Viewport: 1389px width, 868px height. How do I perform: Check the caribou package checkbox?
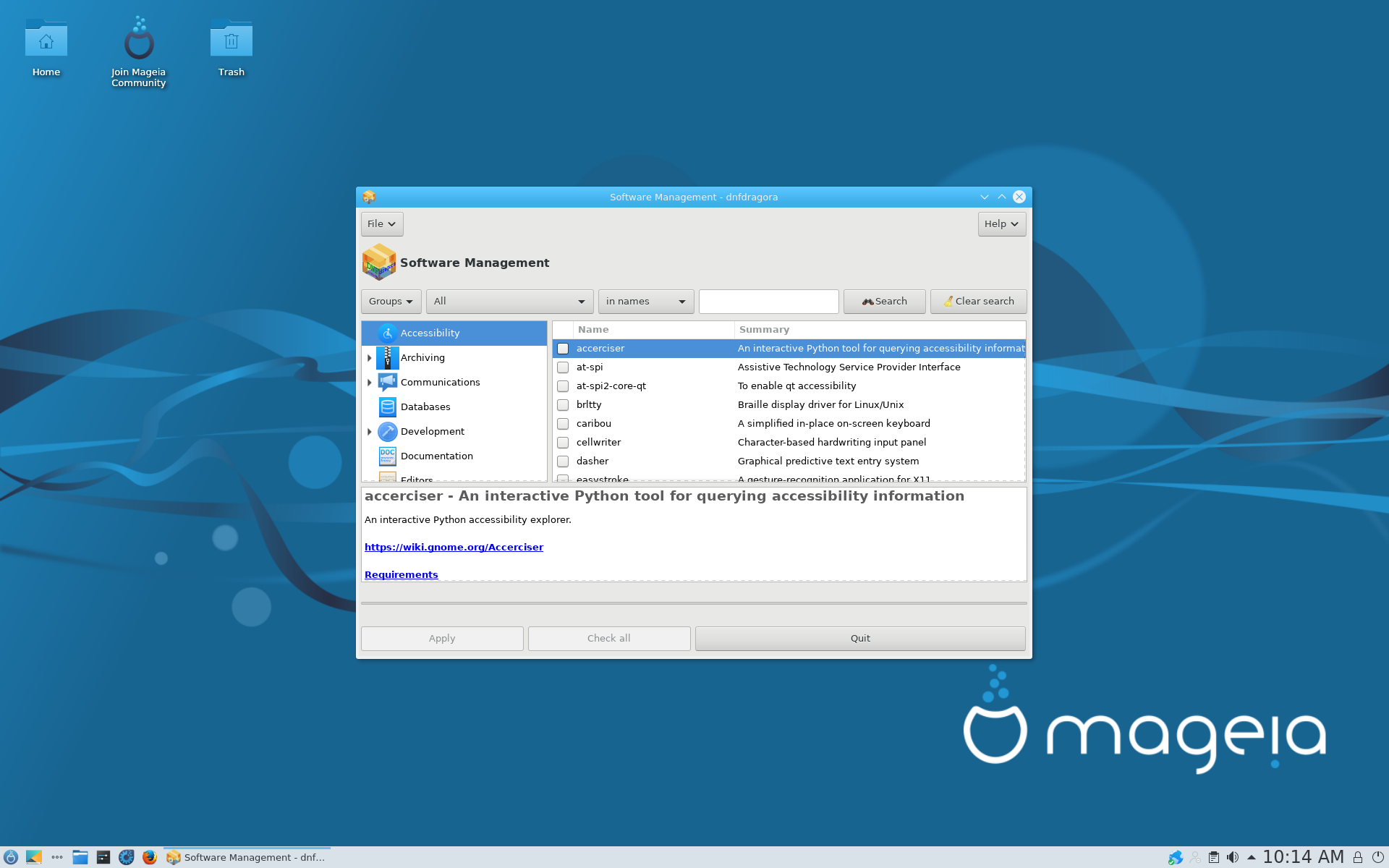563,424
